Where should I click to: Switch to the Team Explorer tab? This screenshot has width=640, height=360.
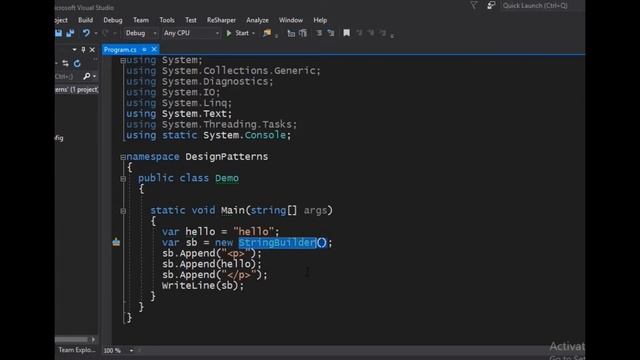coord(77,350)
